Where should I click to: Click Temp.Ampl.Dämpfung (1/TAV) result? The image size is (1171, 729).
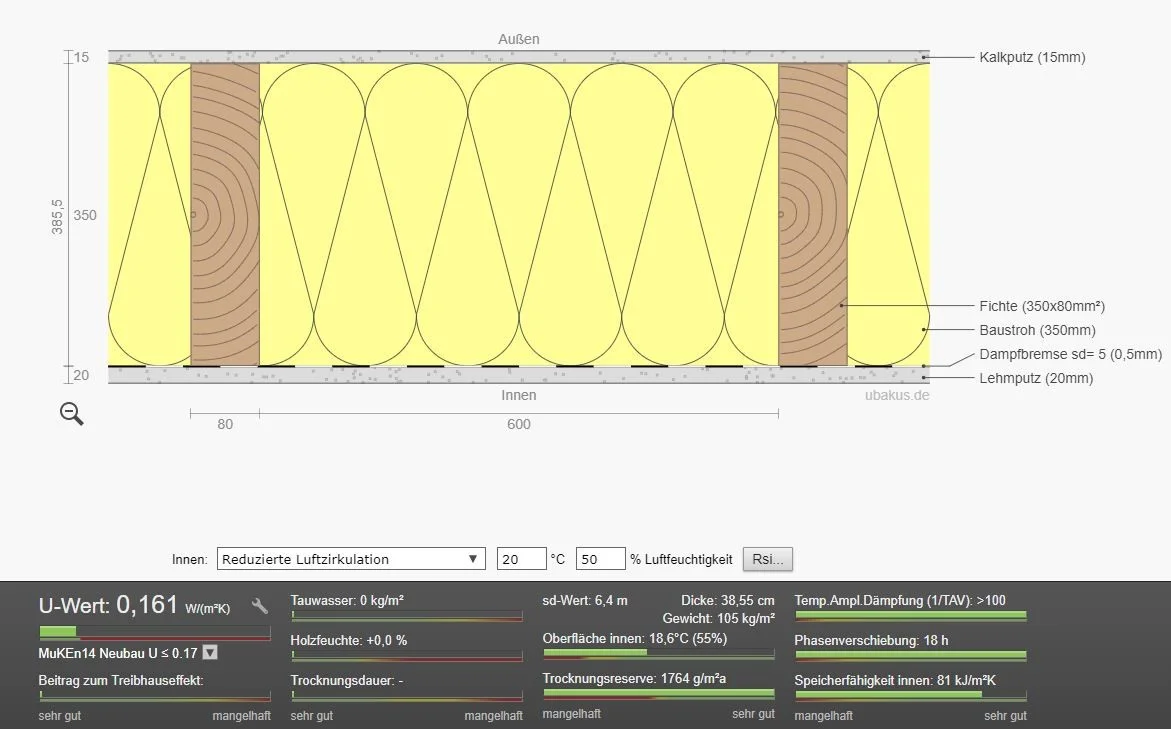pos(900,600)
